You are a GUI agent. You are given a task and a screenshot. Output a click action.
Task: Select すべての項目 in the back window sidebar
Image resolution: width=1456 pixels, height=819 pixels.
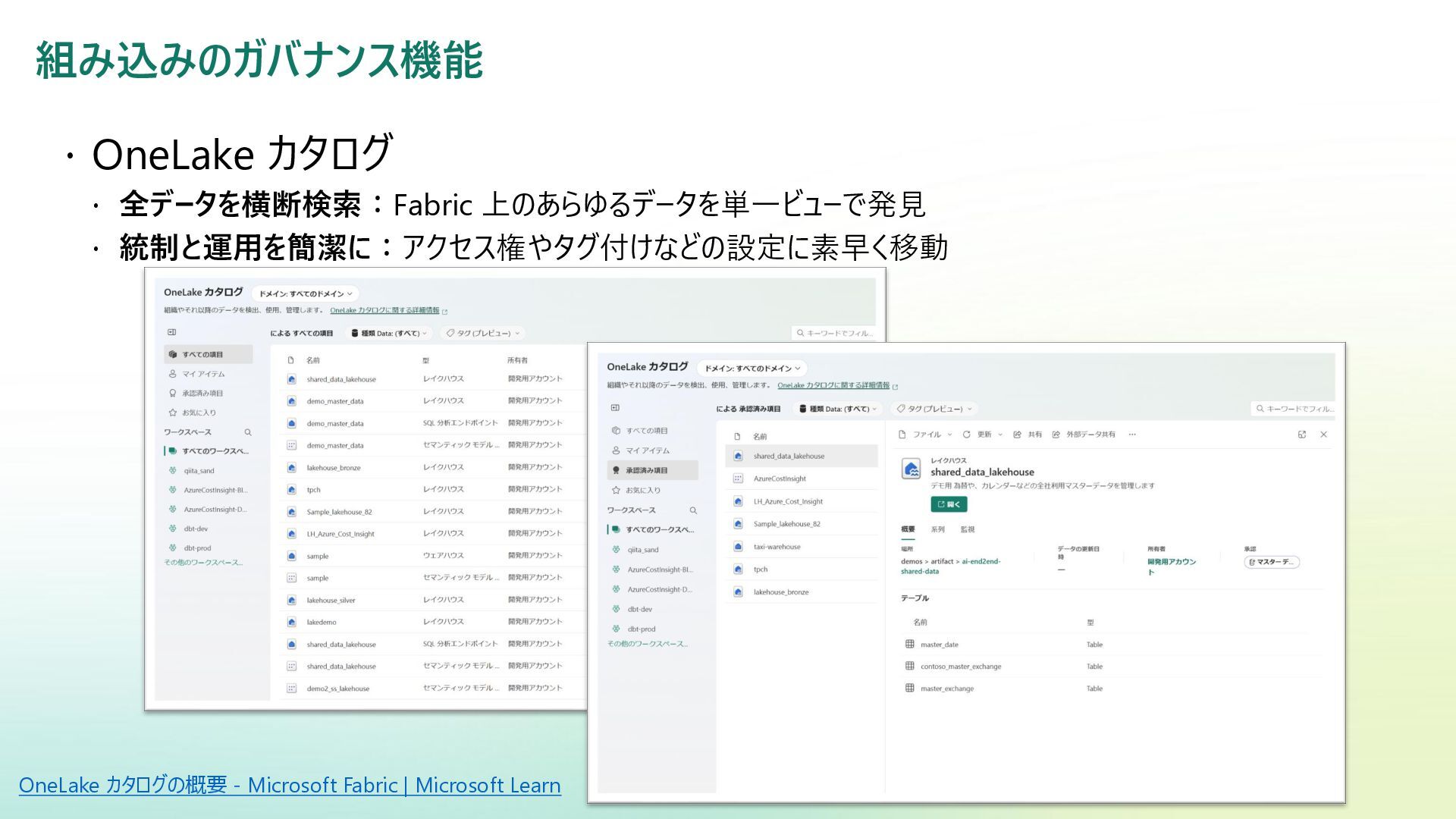[209, 354]
